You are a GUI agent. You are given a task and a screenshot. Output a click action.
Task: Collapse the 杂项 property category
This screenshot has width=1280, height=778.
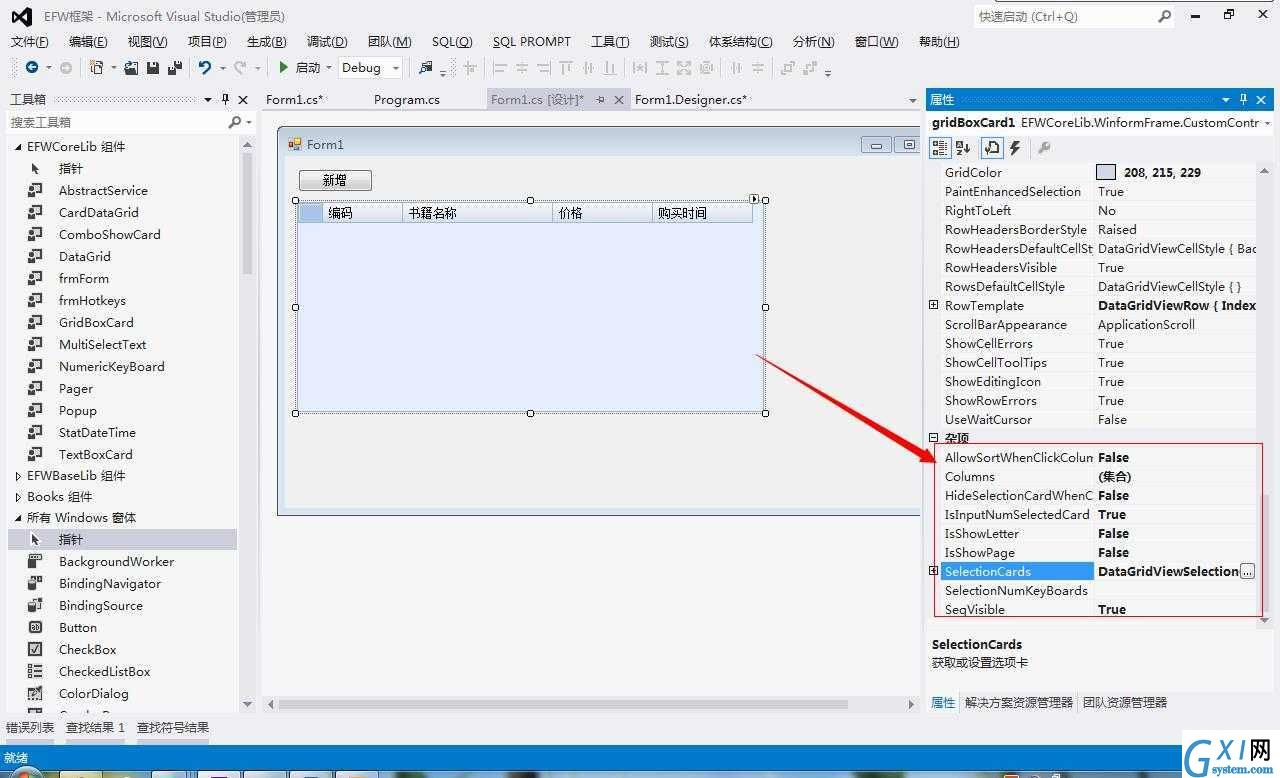pyautogui.click(x=933, y=438)
